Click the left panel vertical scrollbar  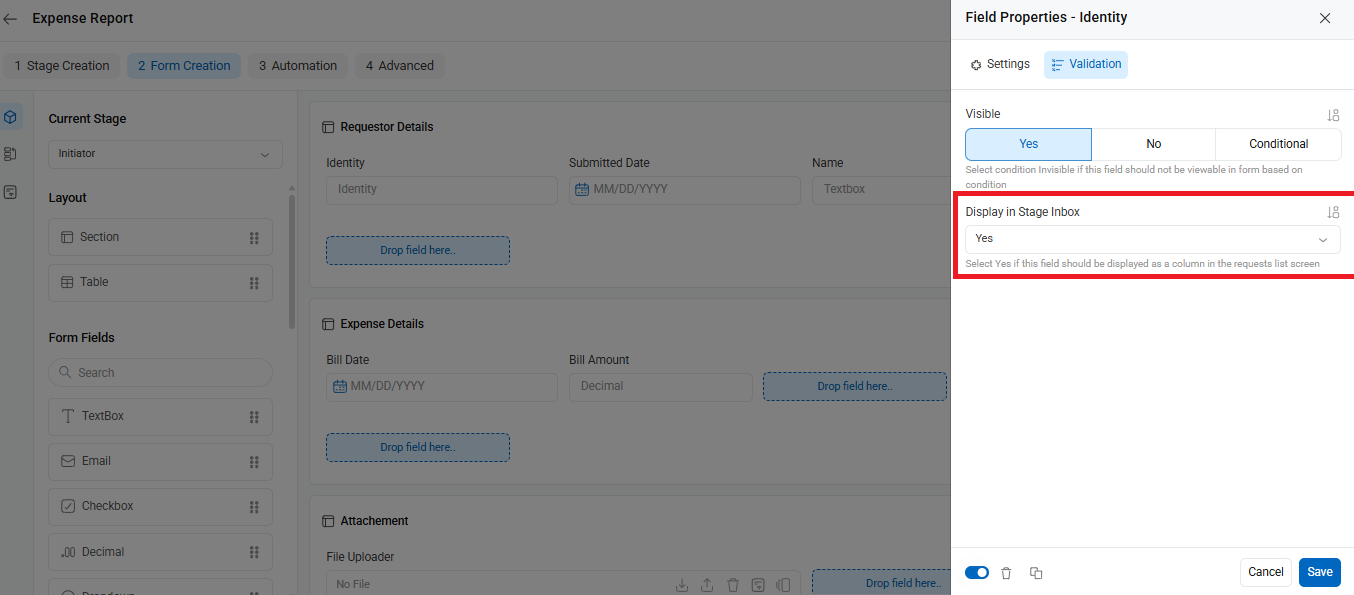[292, 262]
